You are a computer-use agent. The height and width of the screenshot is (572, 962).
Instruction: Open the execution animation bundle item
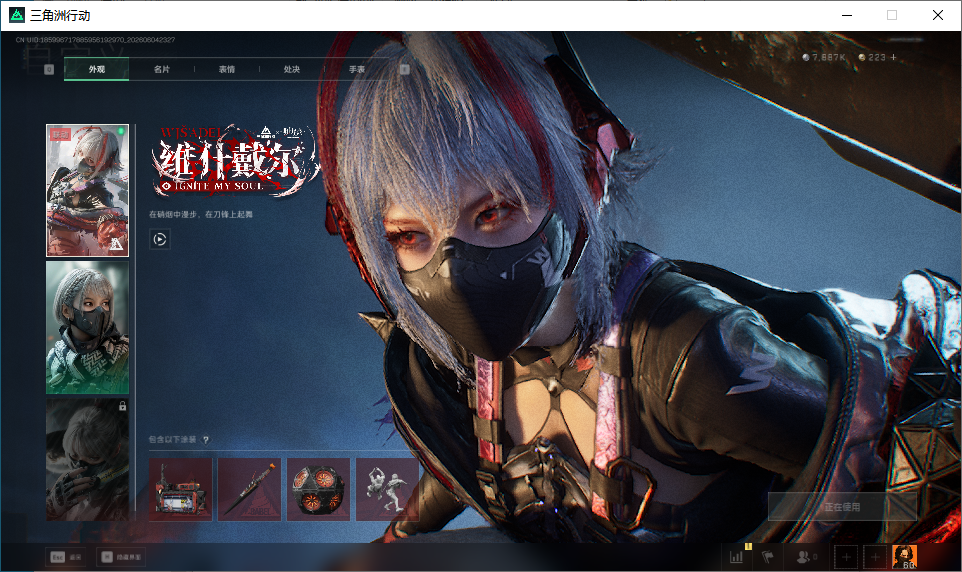[387, 489]
